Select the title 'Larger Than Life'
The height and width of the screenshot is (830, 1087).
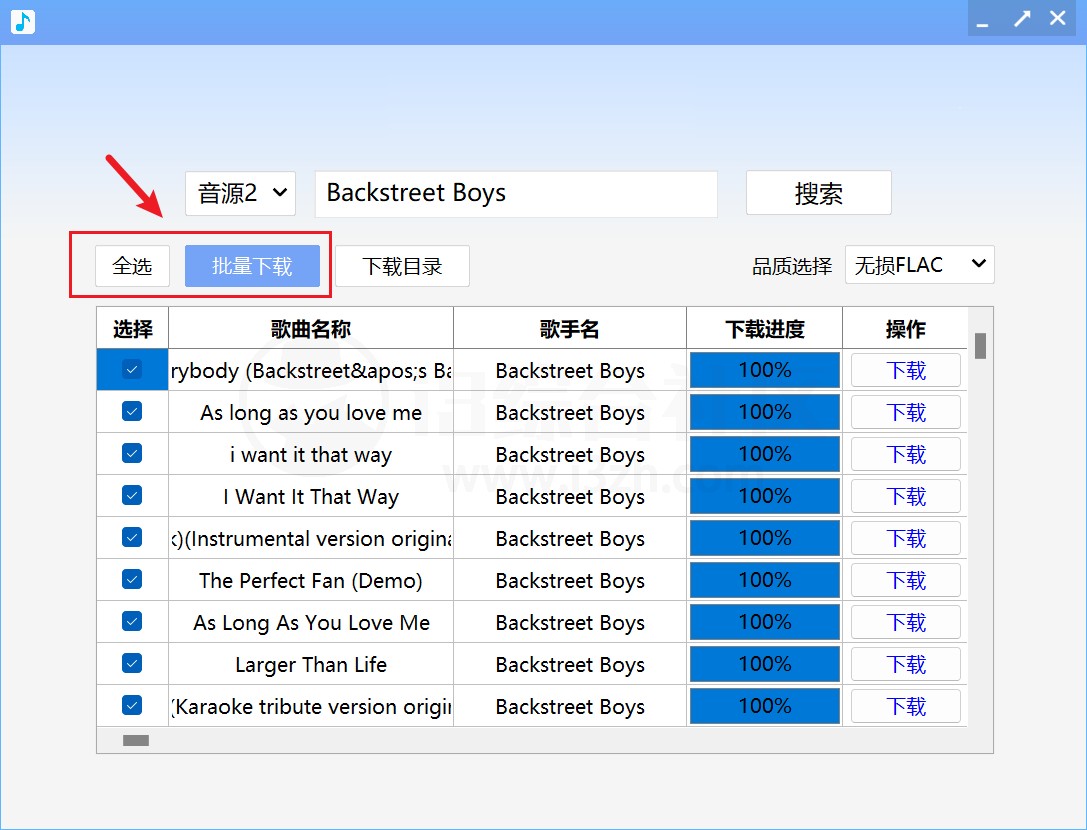[311, 665]
